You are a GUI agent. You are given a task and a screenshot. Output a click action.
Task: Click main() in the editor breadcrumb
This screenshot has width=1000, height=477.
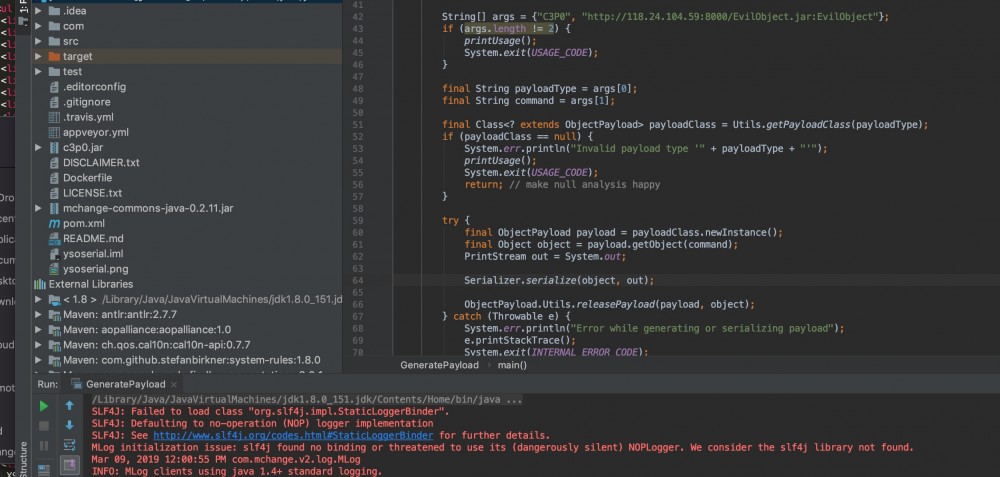[x=513, y=365]
